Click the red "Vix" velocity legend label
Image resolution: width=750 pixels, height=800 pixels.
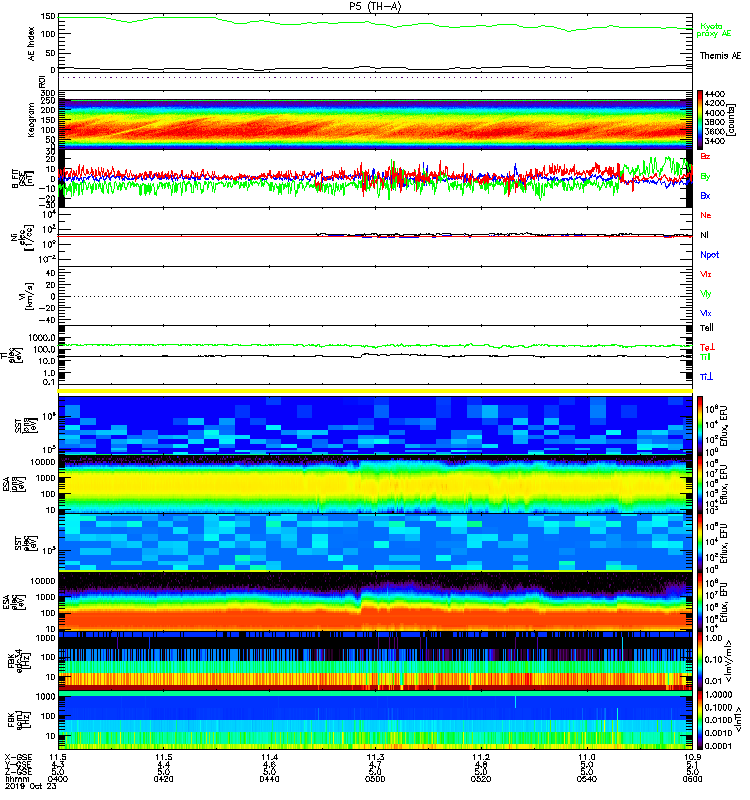pyautogui.click(x=705, y=274)
